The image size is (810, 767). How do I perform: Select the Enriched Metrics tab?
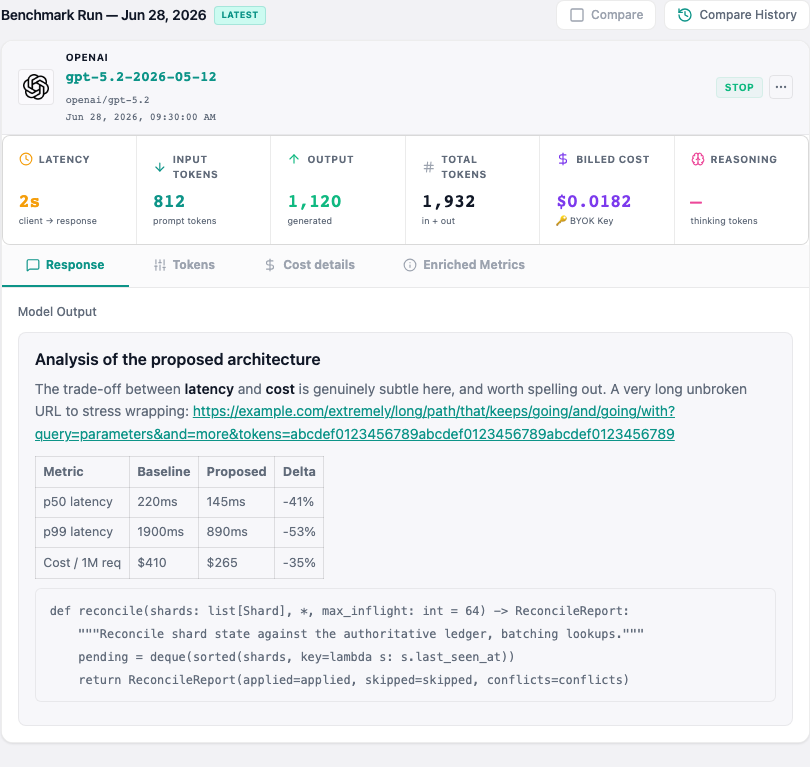pyautogui.click(x=464, y=265)
